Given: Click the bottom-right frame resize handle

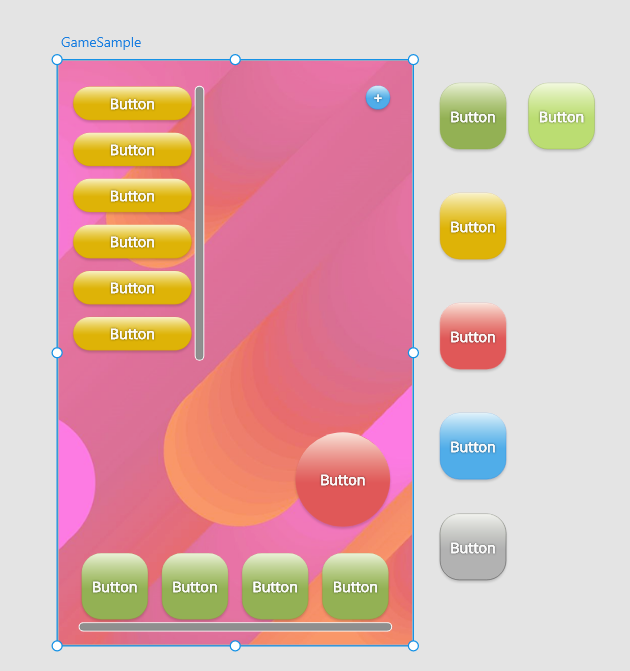Looking at the screenshot, I should point(413,646).
